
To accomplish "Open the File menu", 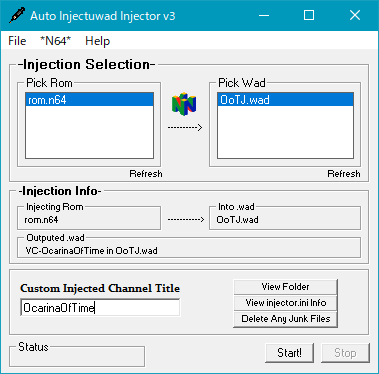I will coord(17,41).
